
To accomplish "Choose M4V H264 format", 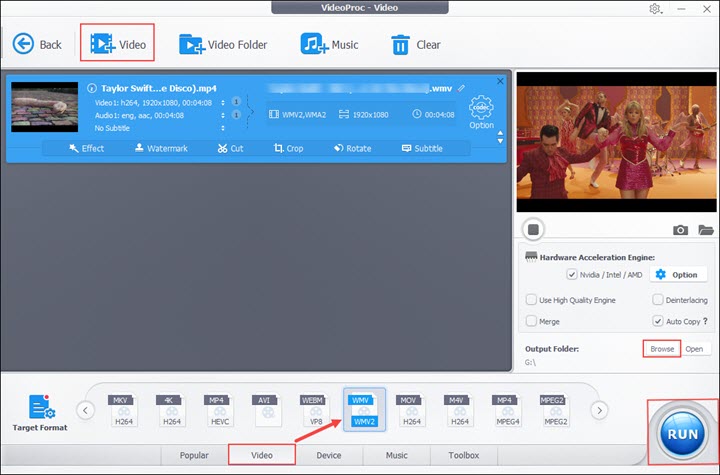I will pyautogui.click(x=460, y=410).
